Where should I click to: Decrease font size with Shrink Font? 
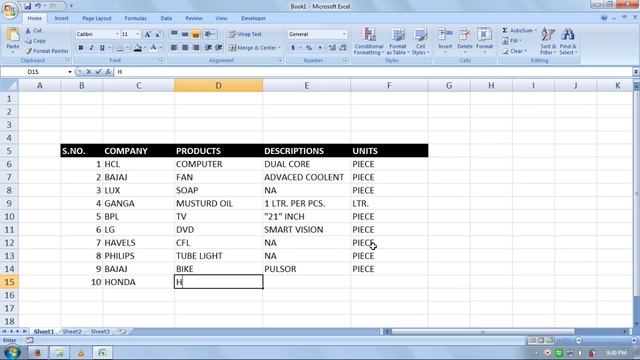(x=158, y=34)
